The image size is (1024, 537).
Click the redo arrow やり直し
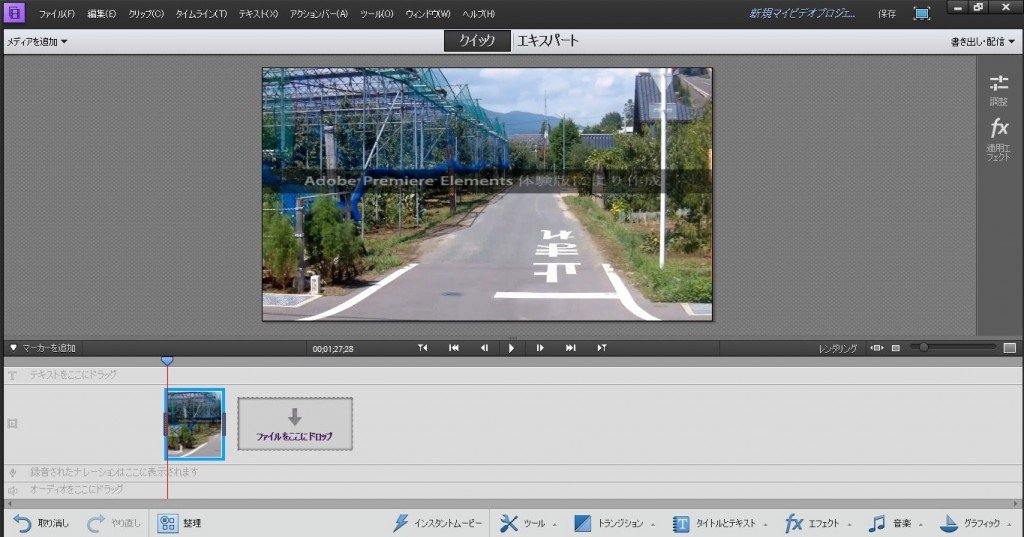(114, 523)
